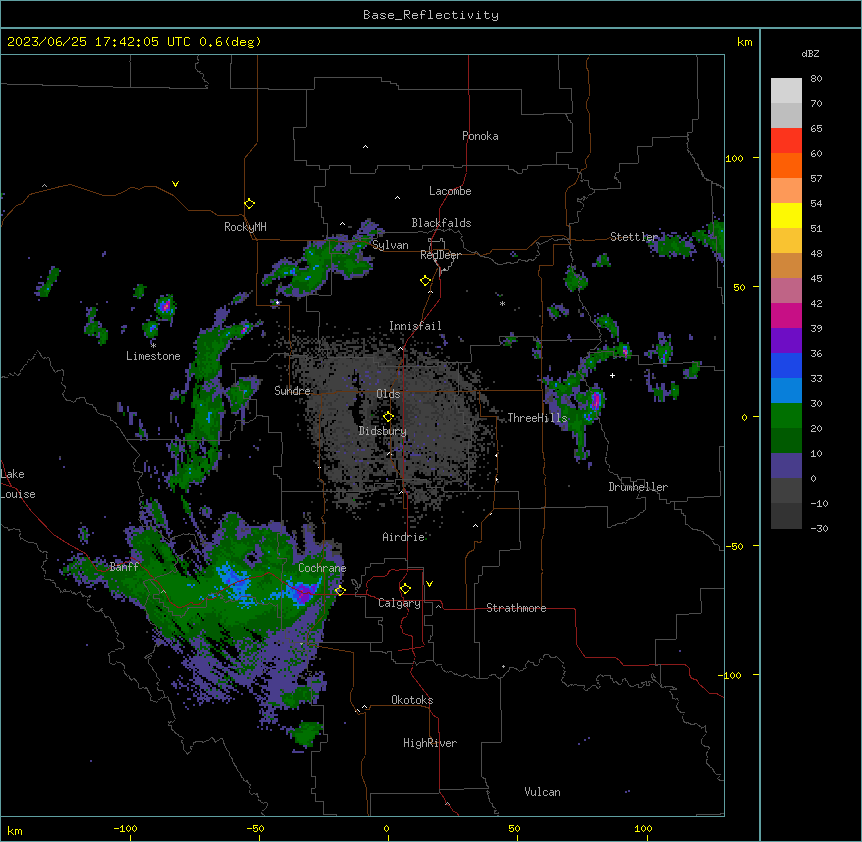Select the white 70-80 dBZ legend swatch
This screenshot has height=842, width=862.
[x=786, y=91]
